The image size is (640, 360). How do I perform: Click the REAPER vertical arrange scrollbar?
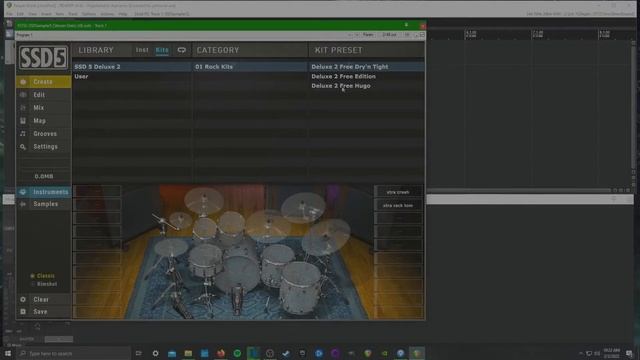(x=633, y=106)
